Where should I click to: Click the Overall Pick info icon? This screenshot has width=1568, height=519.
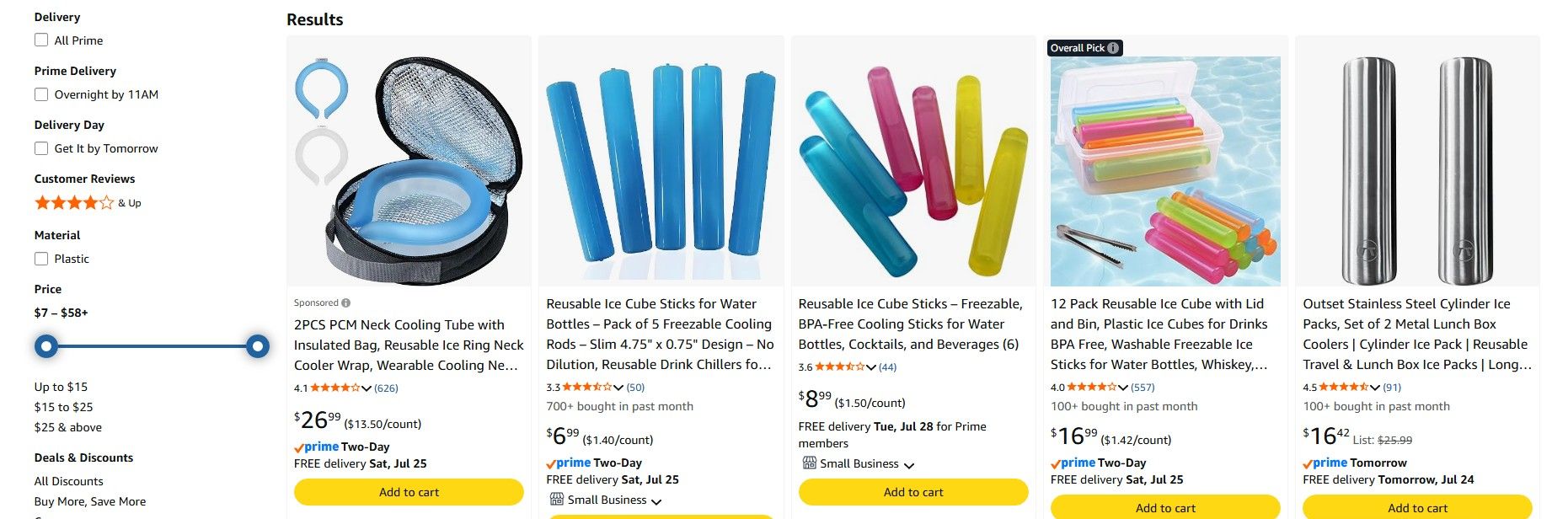click(x=1113, y=48)
